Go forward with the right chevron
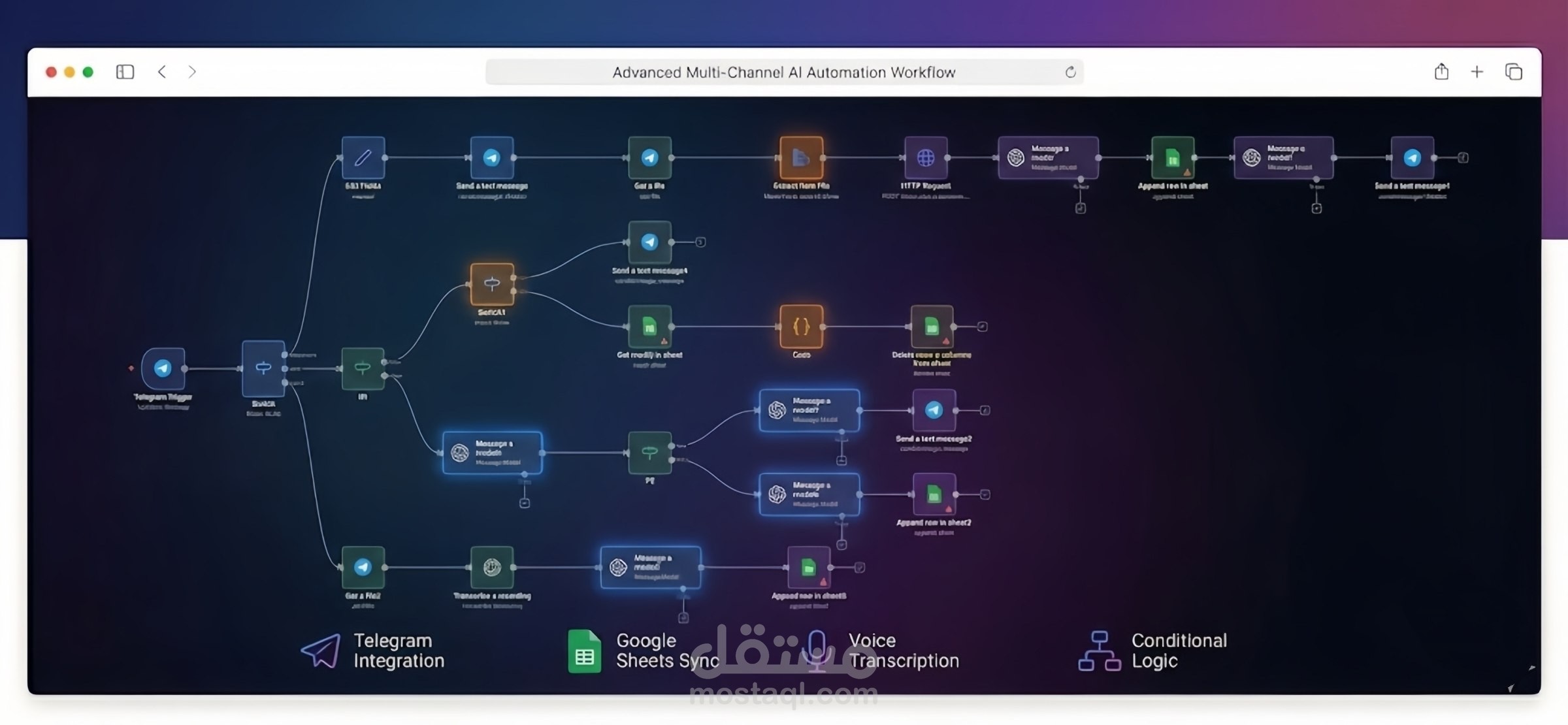 192,72
